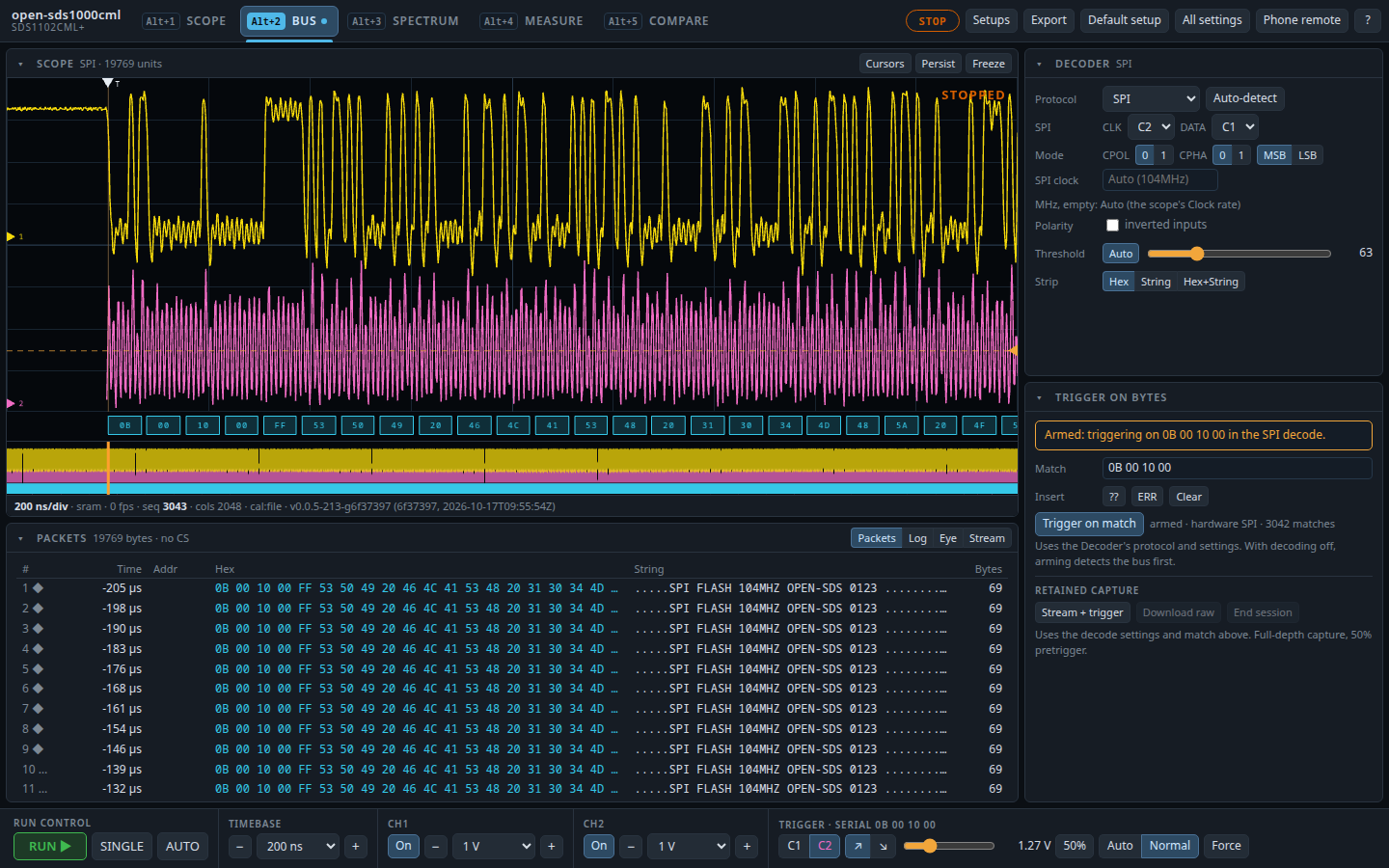1389x868 pixels.
Task: Increase timebase with plus button
Action: click(356, 846)
